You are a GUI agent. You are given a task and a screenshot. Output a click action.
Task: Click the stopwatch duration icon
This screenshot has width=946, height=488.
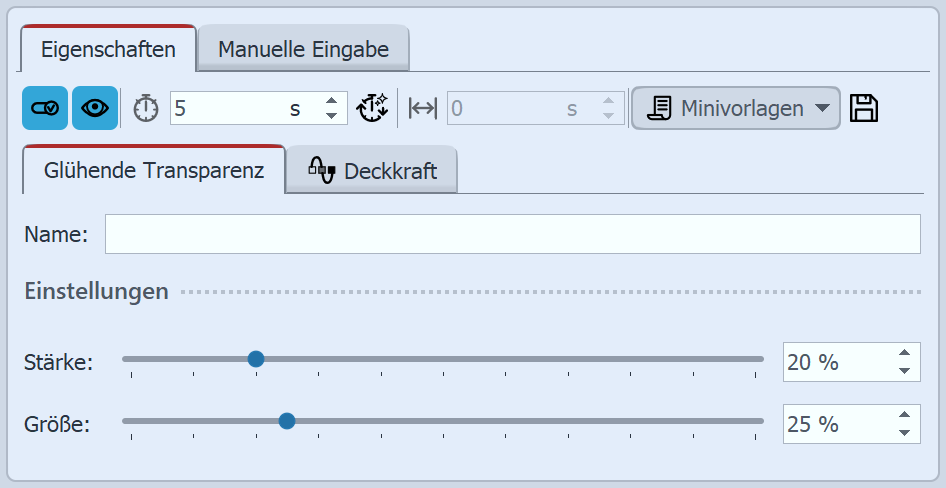[146, 109]
